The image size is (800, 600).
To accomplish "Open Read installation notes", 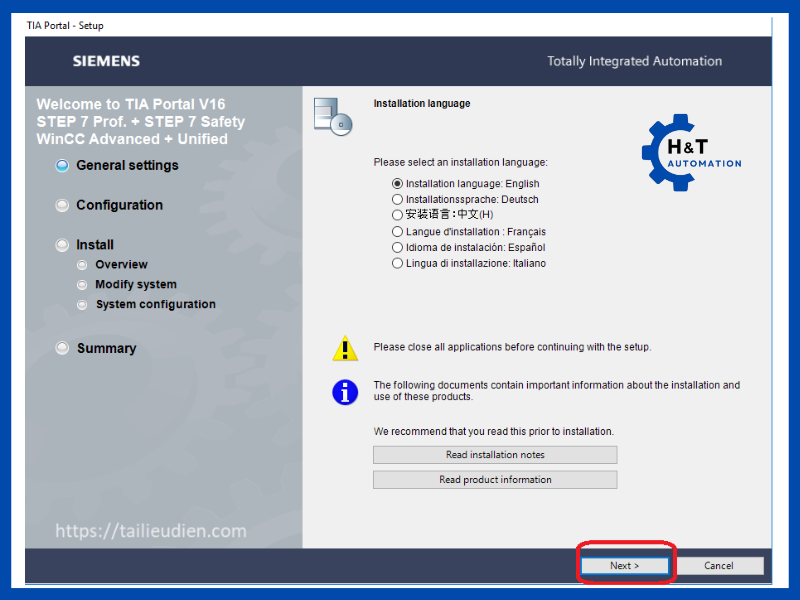I will 495,455.
